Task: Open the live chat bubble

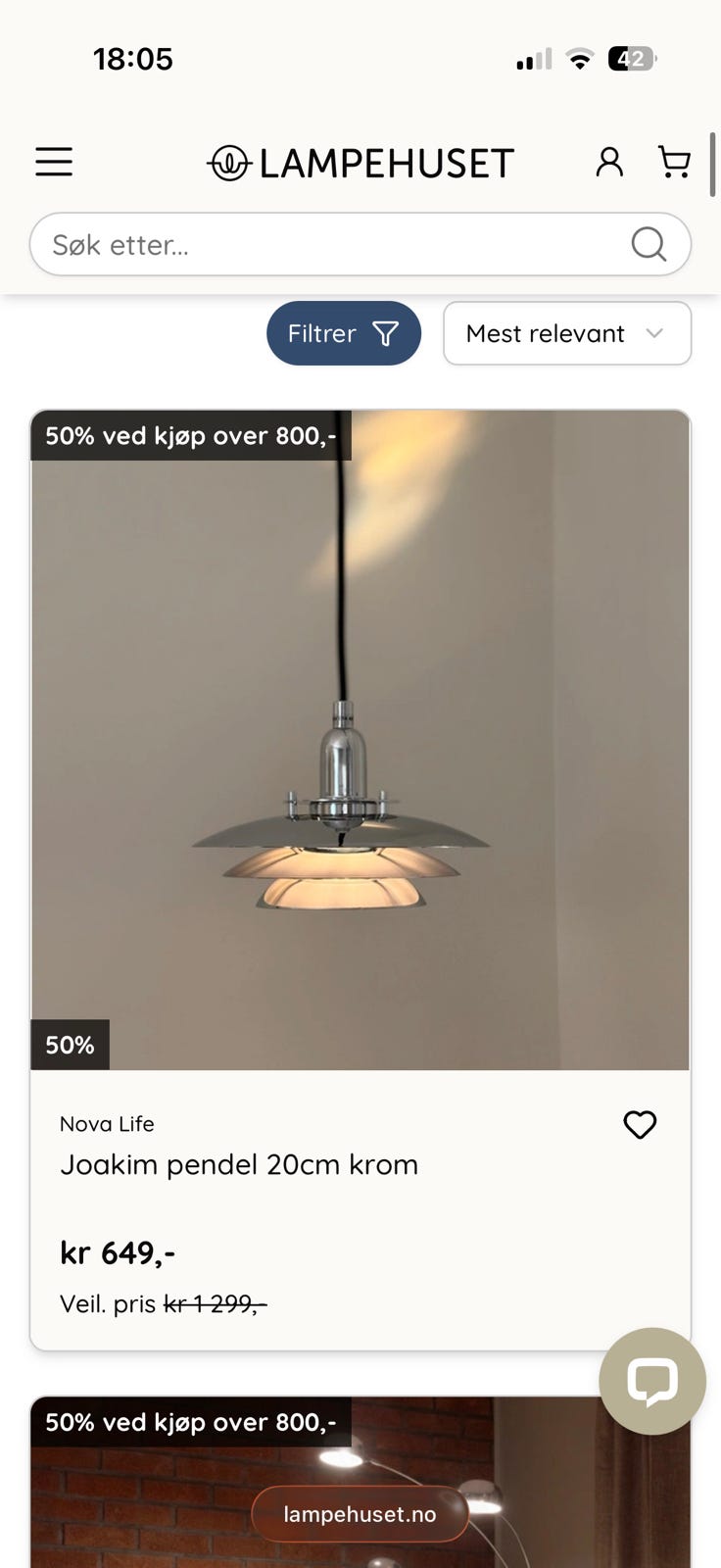Action: (652, 1381)
